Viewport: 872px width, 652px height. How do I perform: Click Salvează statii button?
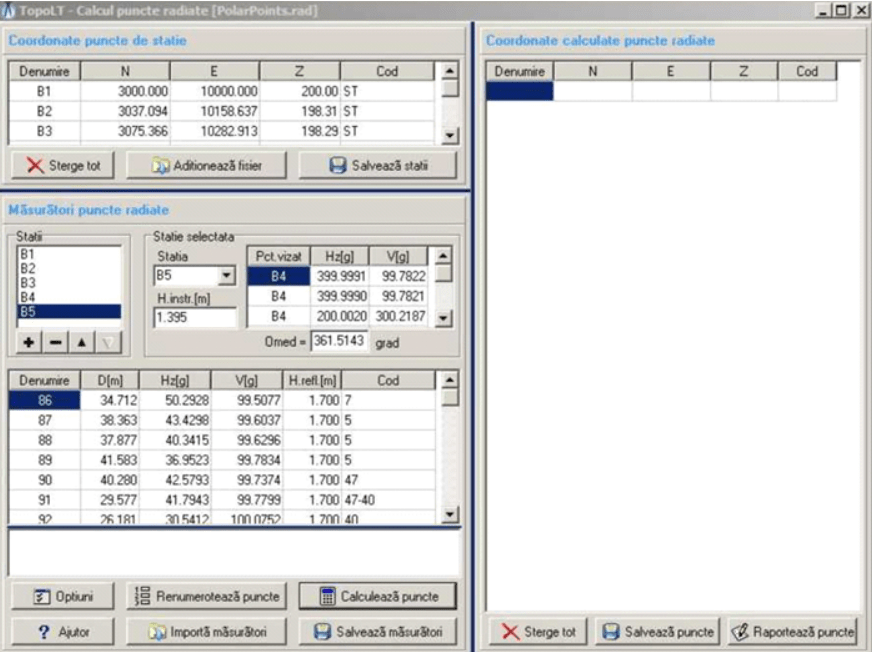tap(378, 165)
